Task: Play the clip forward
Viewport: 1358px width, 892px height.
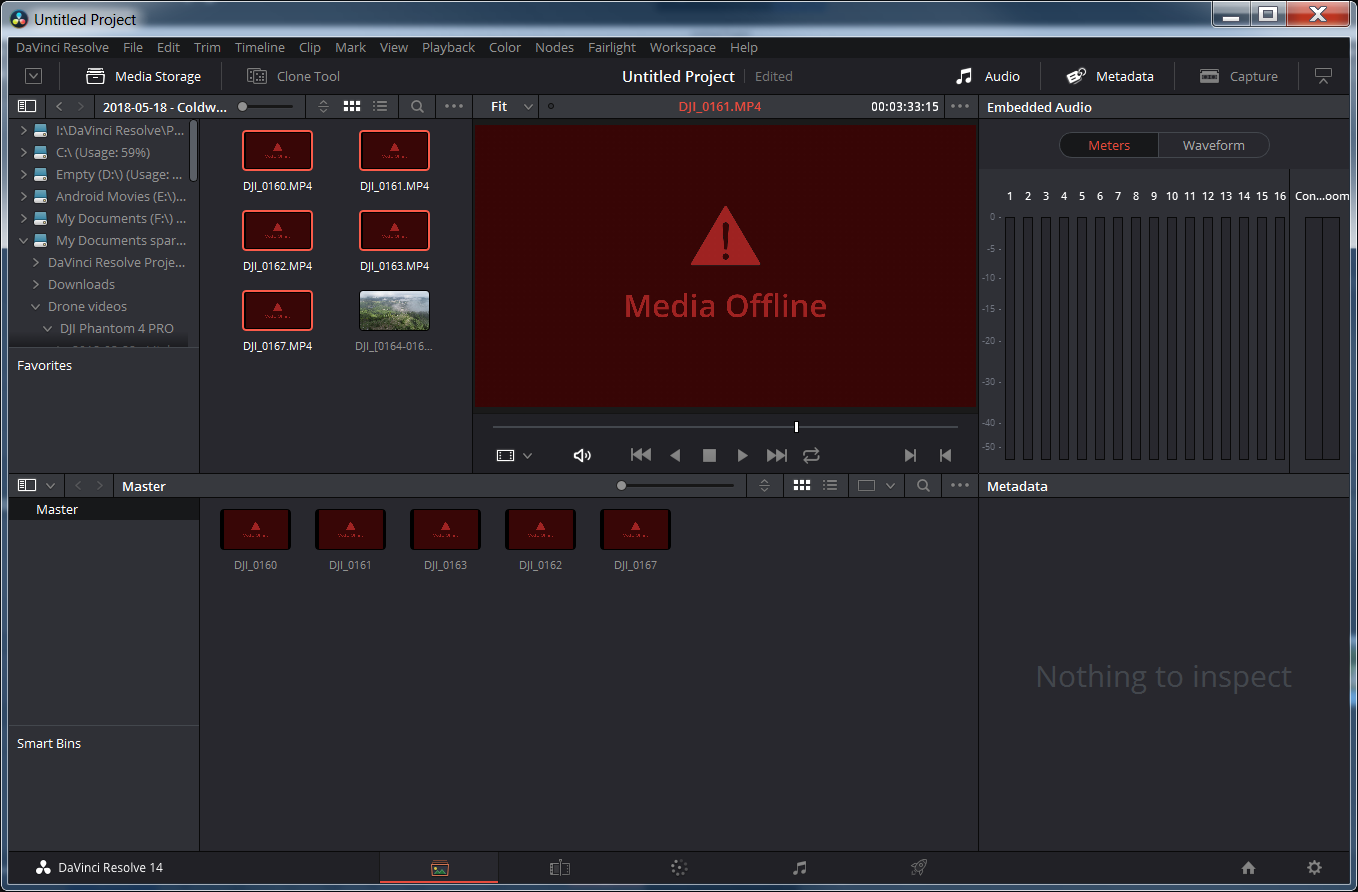Action: pos(742,455)
